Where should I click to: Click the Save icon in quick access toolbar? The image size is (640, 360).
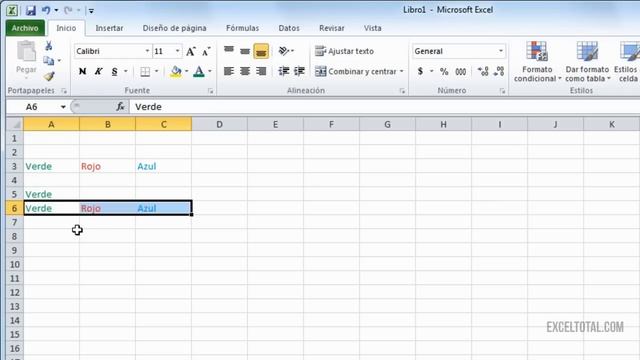pos(31,10)
